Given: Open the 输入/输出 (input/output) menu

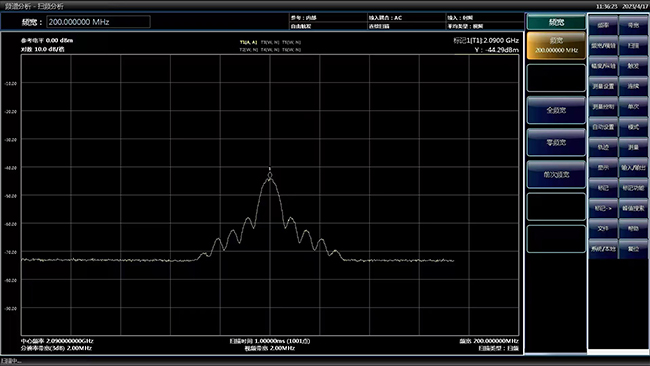Looking at the screenshot, I should (x=633, y=167).
